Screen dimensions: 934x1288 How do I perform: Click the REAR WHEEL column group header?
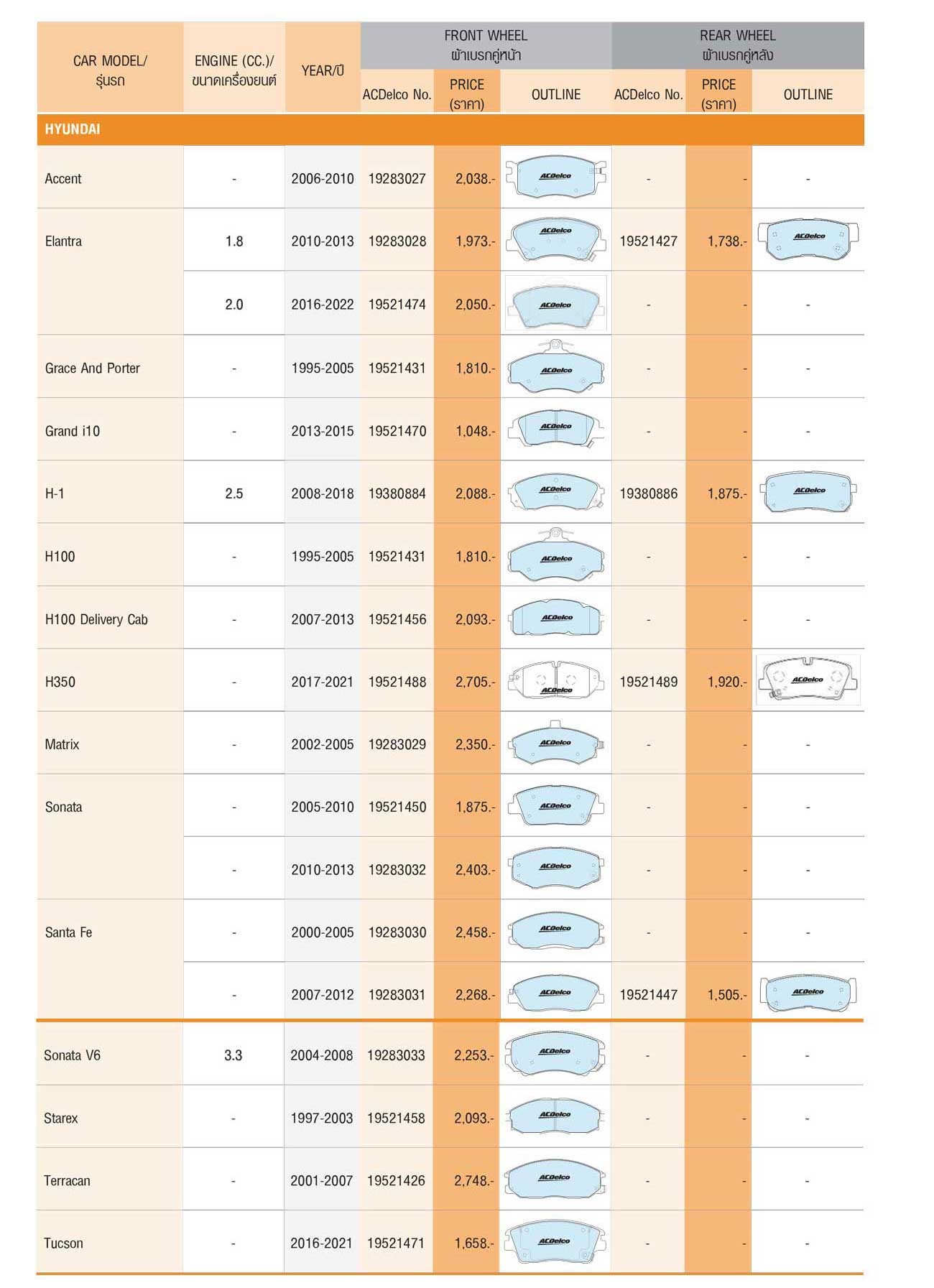pos(737,45)
